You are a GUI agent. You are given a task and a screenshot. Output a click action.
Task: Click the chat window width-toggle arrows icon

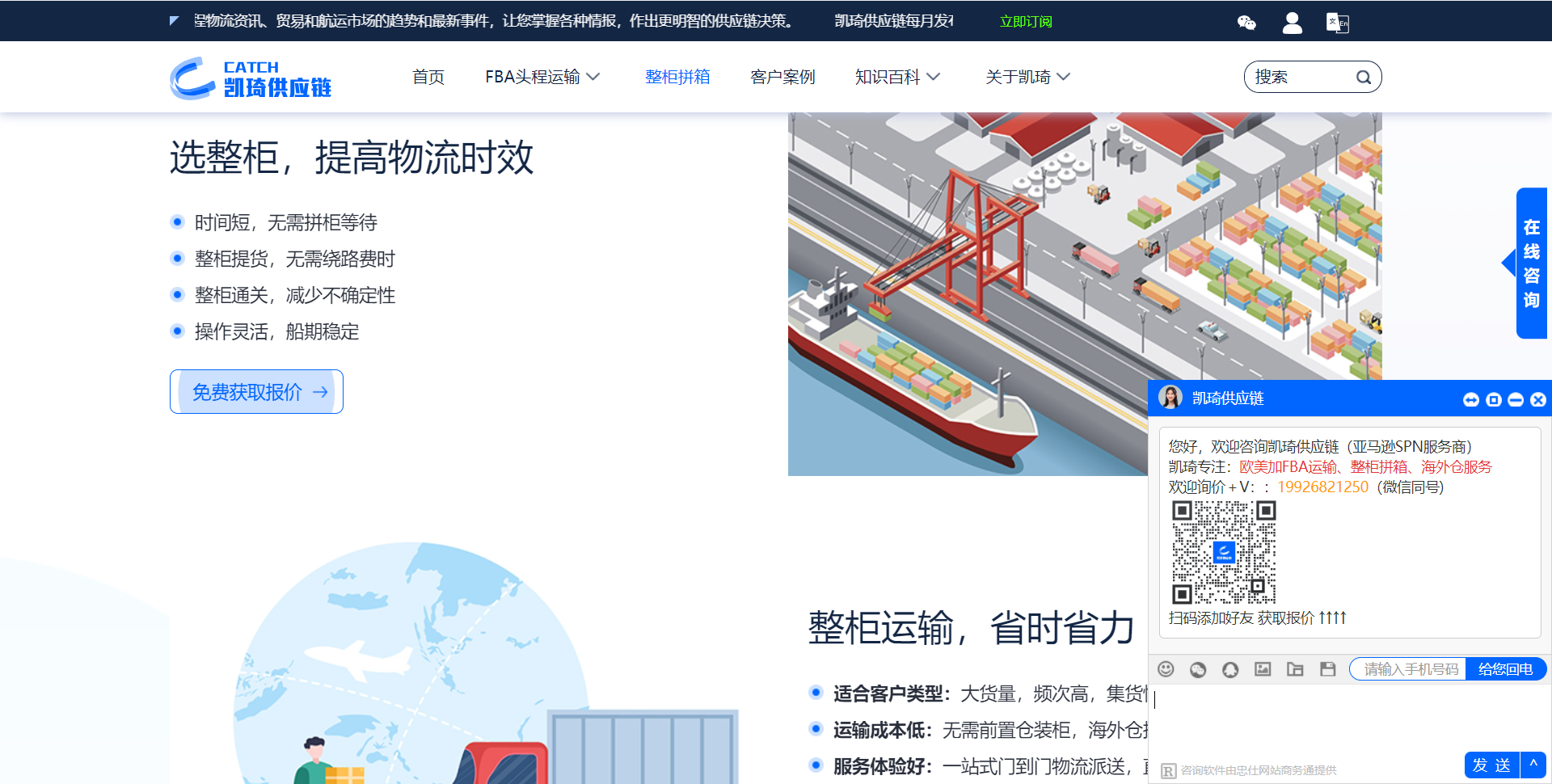click(1471, 399)
